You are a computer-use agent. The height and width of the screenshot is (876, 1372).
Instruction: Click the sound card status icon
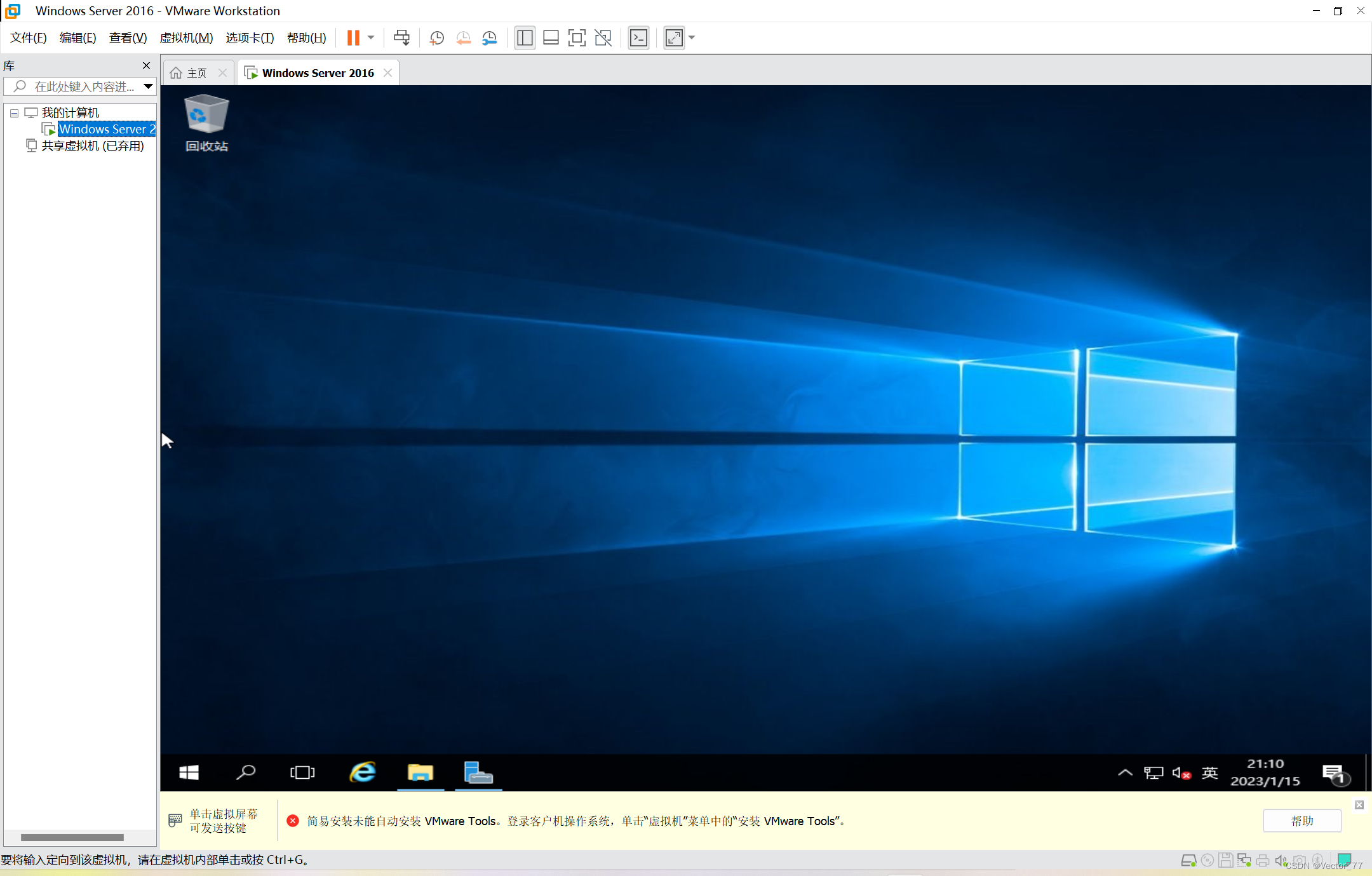click(1281, 861)
